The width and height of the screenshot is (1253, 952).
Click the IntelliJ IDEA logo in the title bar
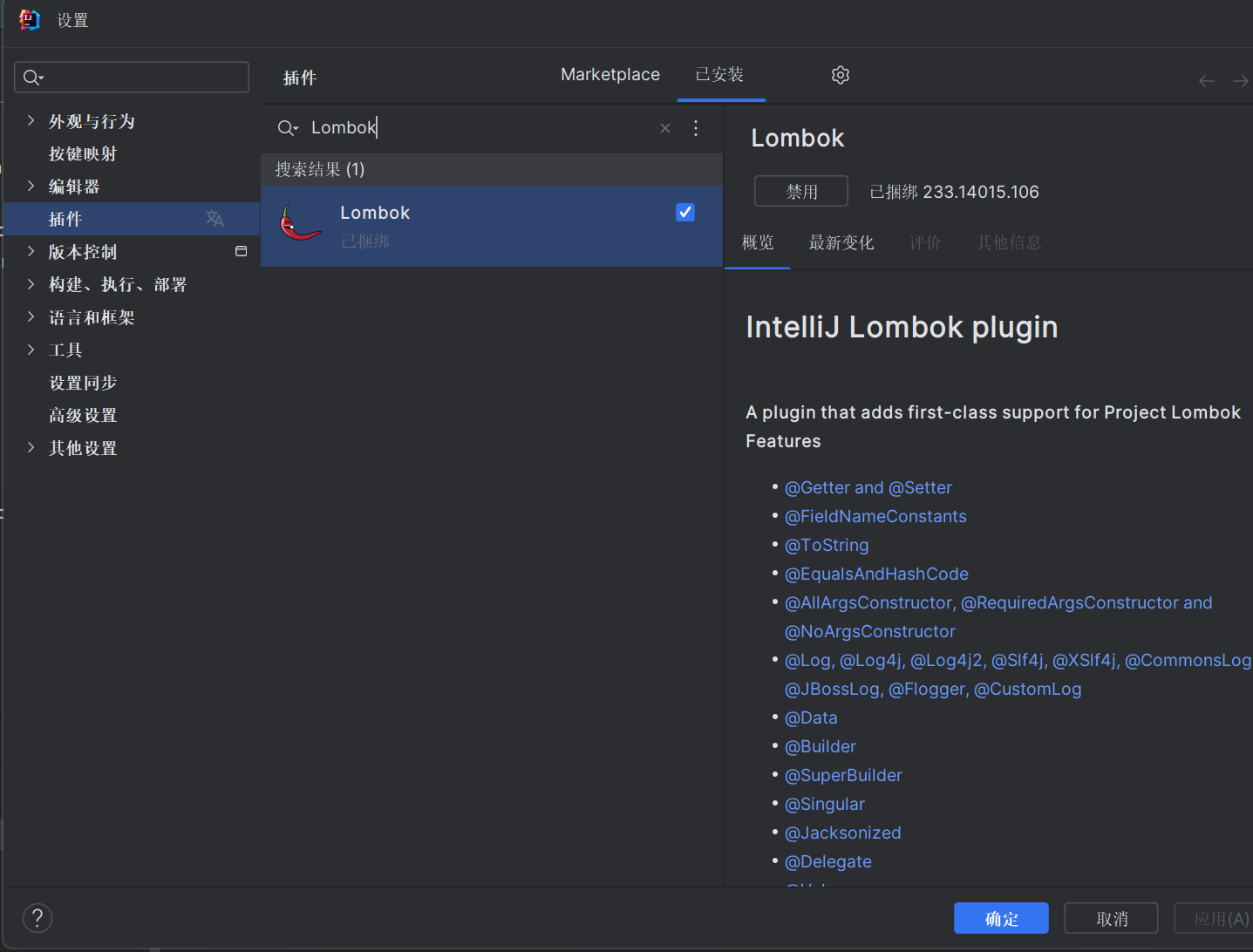[x=29, y=19]
